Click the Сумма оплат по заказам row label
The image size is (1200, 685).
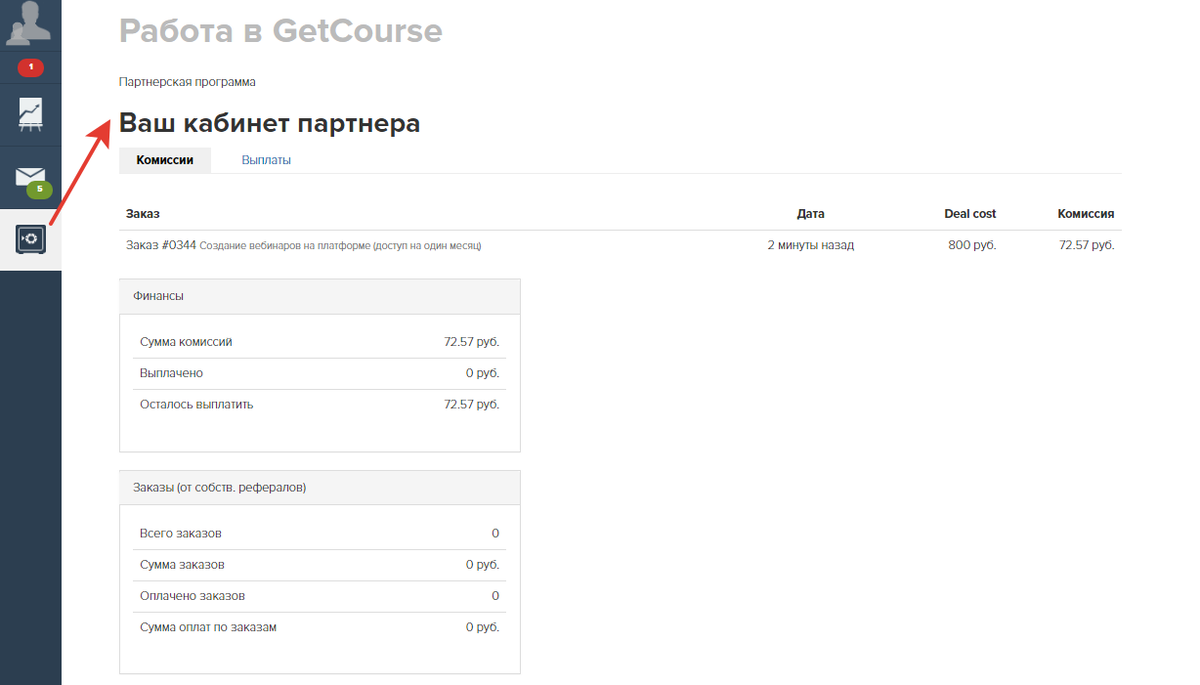click(x=208, y=628)
